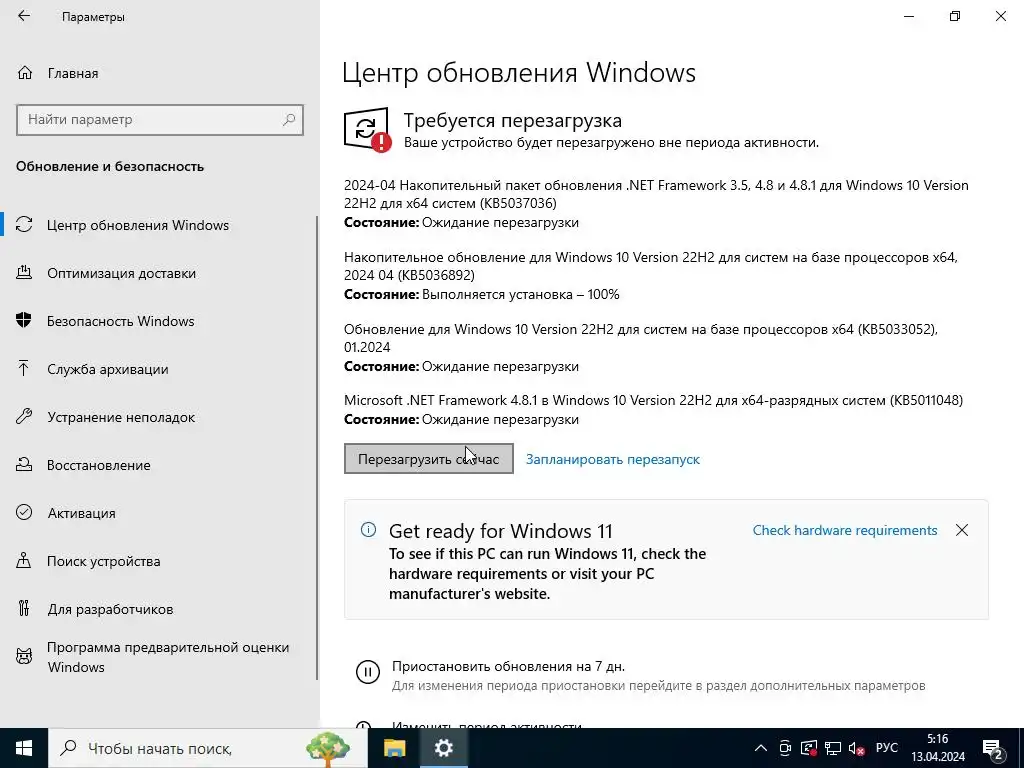Open the taskbar clock and date

[x=938, y=748]
